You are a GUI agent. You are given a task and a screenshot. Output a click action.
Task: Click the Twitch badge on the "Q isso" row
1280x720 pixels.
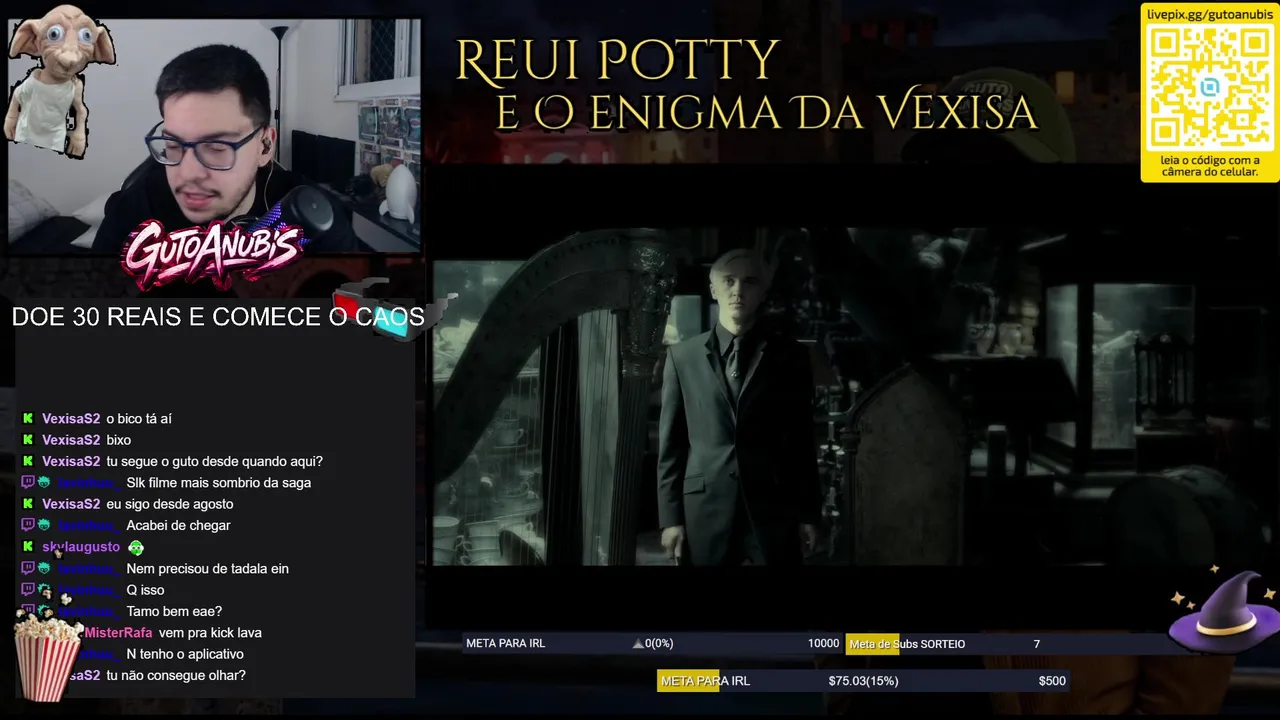point(28,590)
